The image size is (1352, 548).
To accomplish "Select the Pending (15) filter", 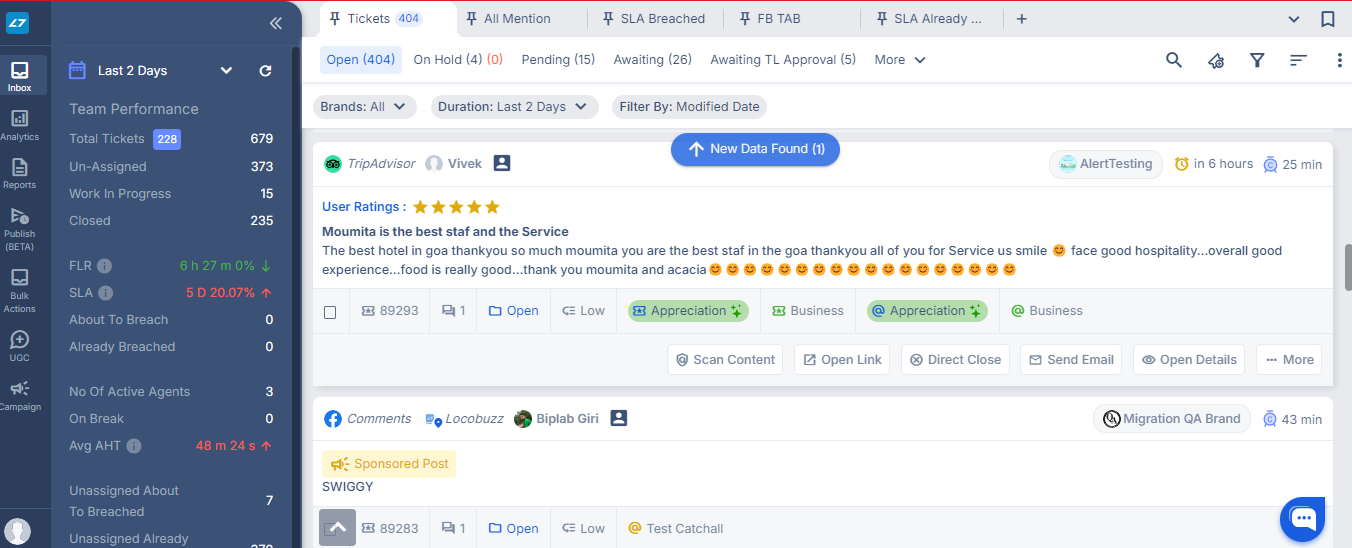I will (x=558, y=60).
